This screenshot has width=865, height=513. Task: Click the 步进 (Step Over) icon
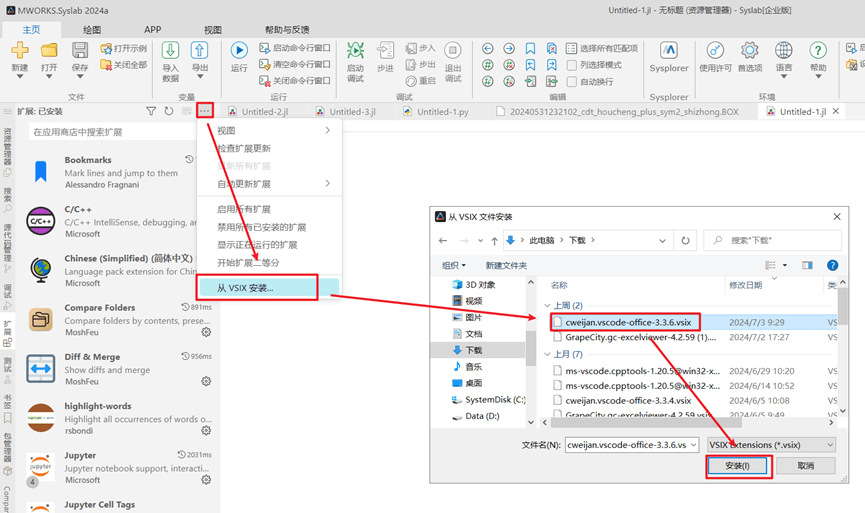coord(385,50)
